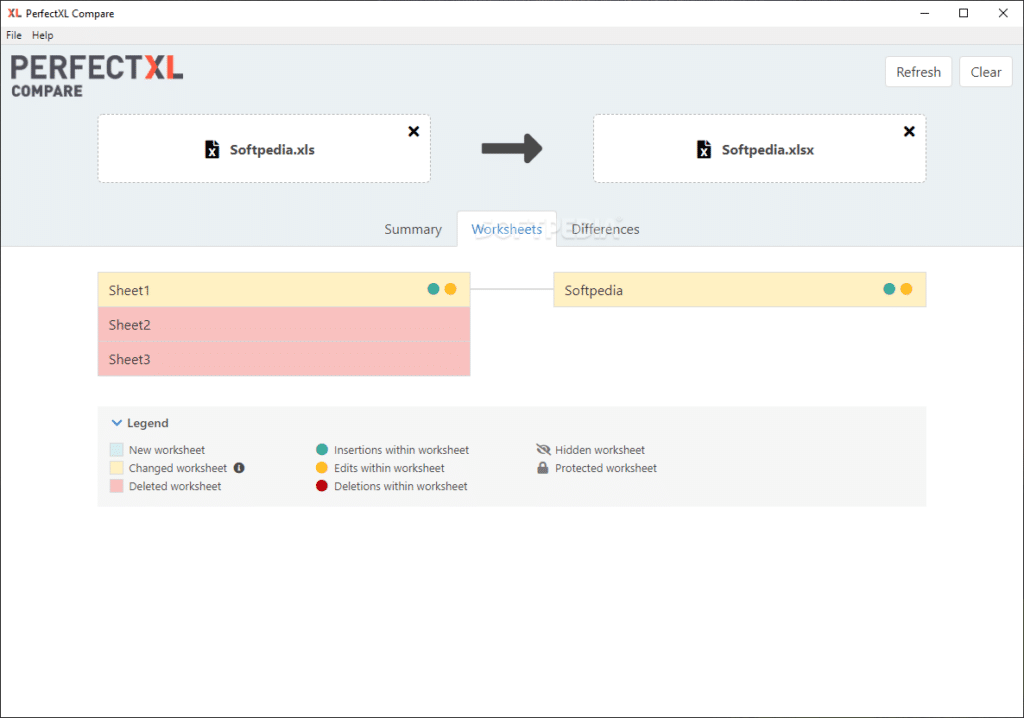
Task: Click the green Insertions within worksheet legend dot
Action: (322, 449)
